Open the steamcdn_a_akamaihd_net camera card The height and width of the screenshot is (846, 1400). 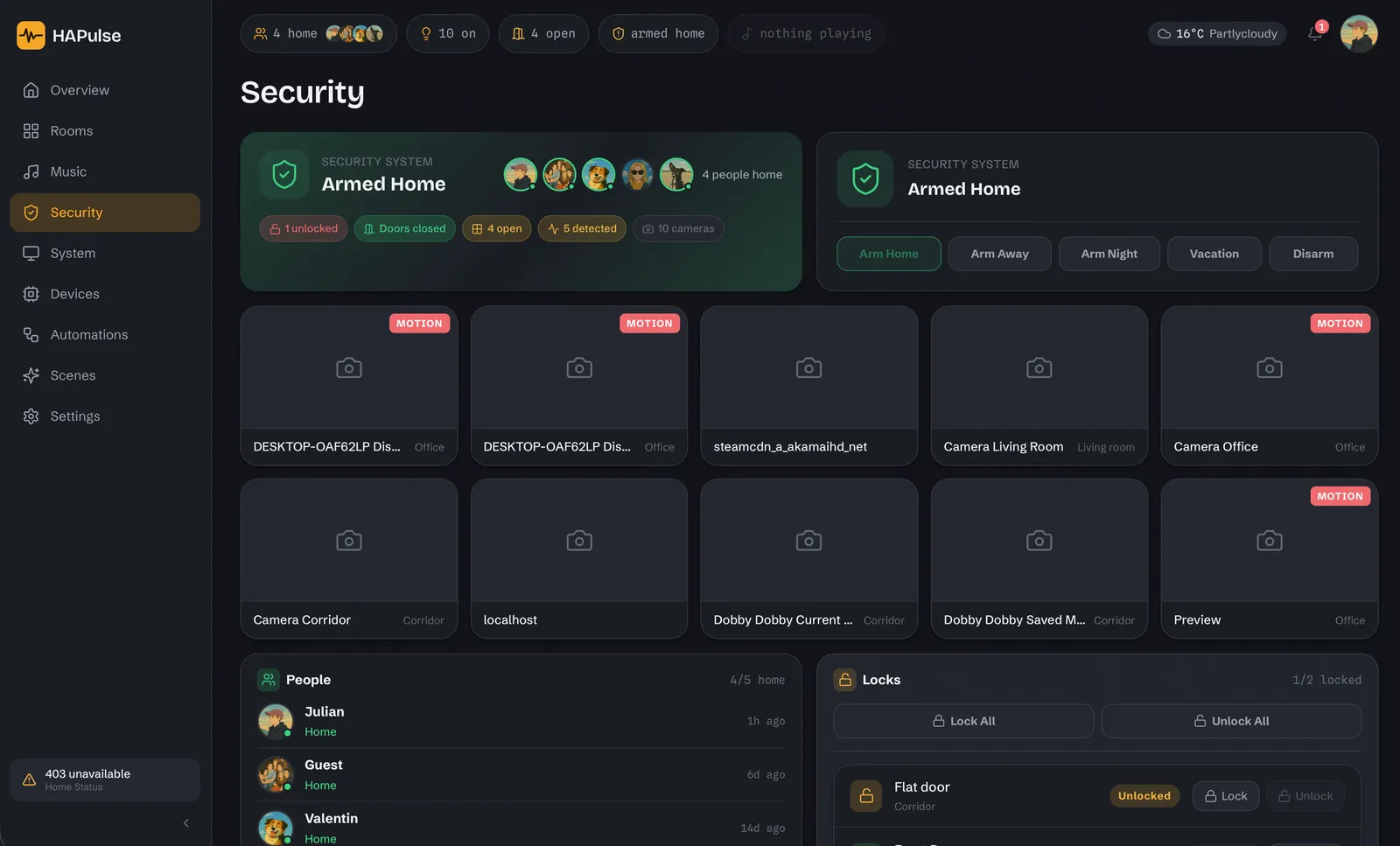(809, 386)
